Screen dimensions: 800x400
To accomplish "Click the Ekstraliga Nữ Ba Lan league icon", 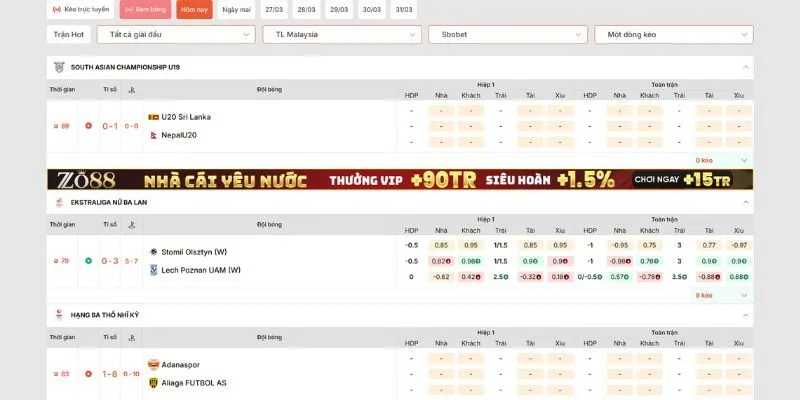I will (59, 202).
